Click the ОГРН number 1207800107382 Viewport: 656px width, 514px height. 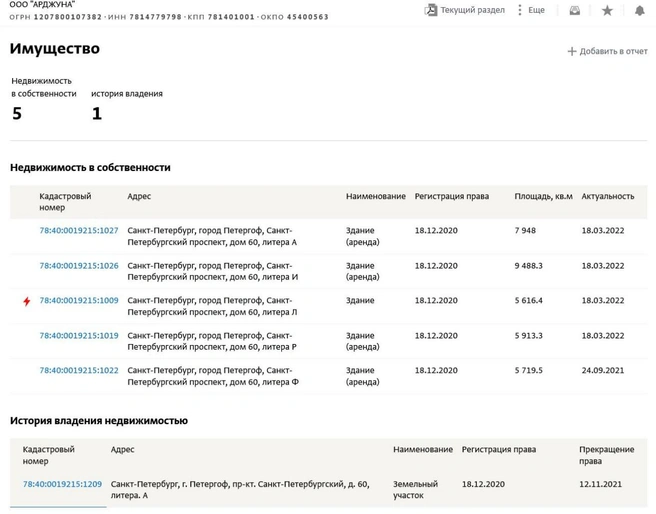point(68,17)
